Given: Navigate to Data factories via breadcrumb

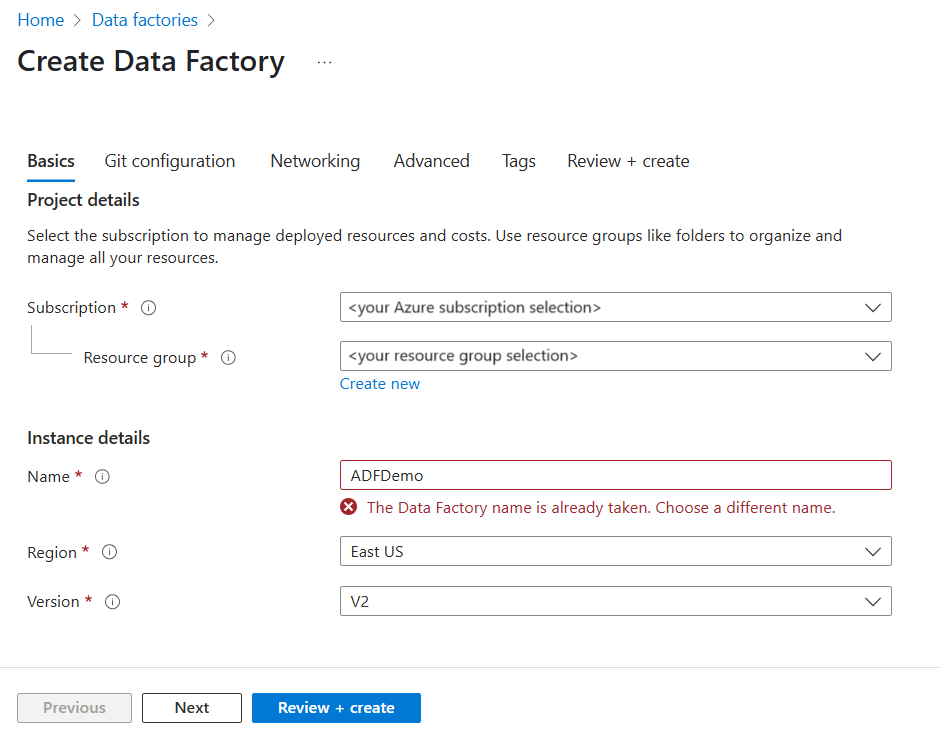Looking at the screenshot, I should point(144,19).
